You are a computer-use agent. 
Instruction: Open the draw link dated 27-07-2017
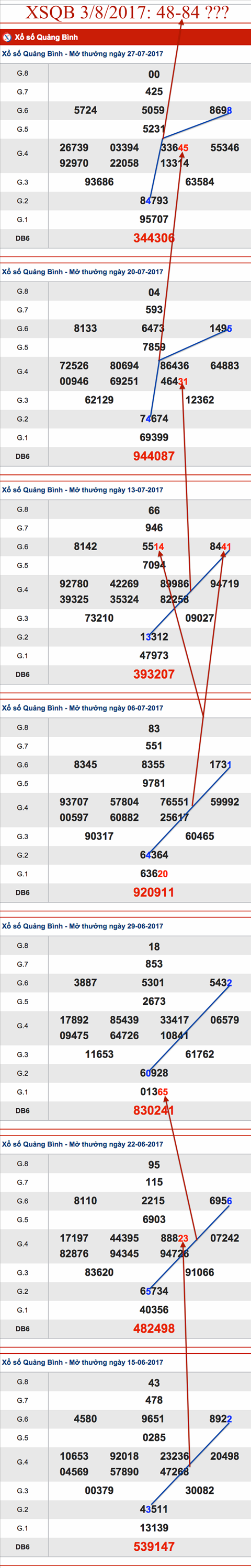82,54
